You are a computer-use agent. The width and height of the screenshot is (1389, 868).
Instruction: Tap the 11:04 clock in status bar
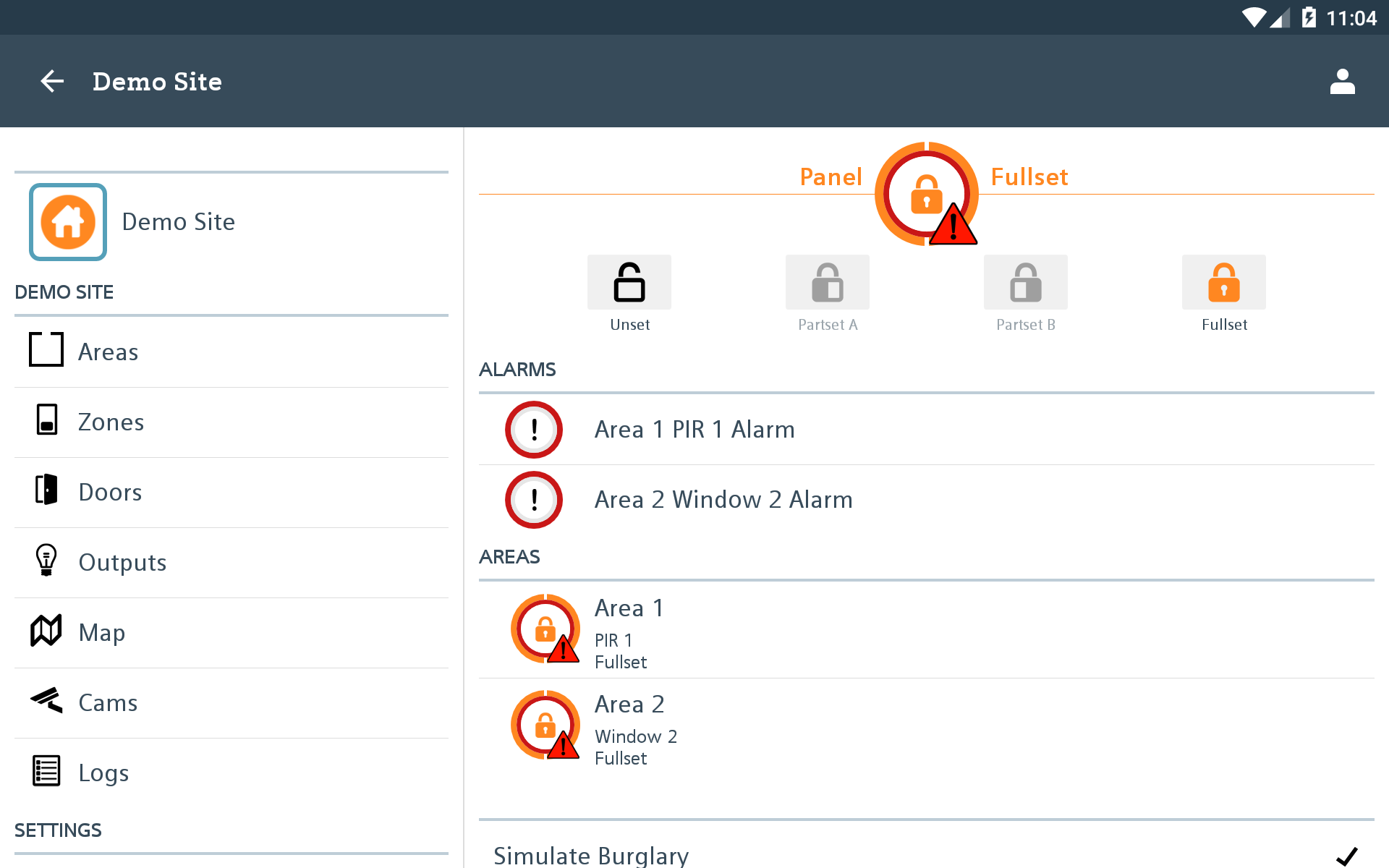coord(1351,18)
